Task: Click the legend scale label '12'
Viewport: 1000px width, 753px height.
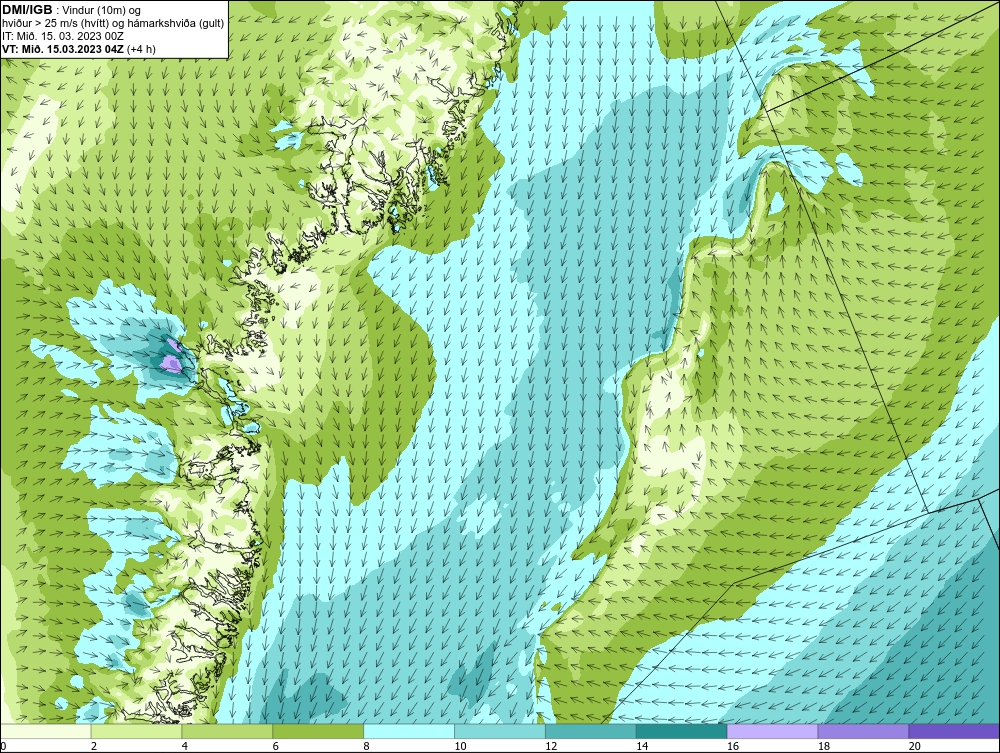Action: [551, 746]
